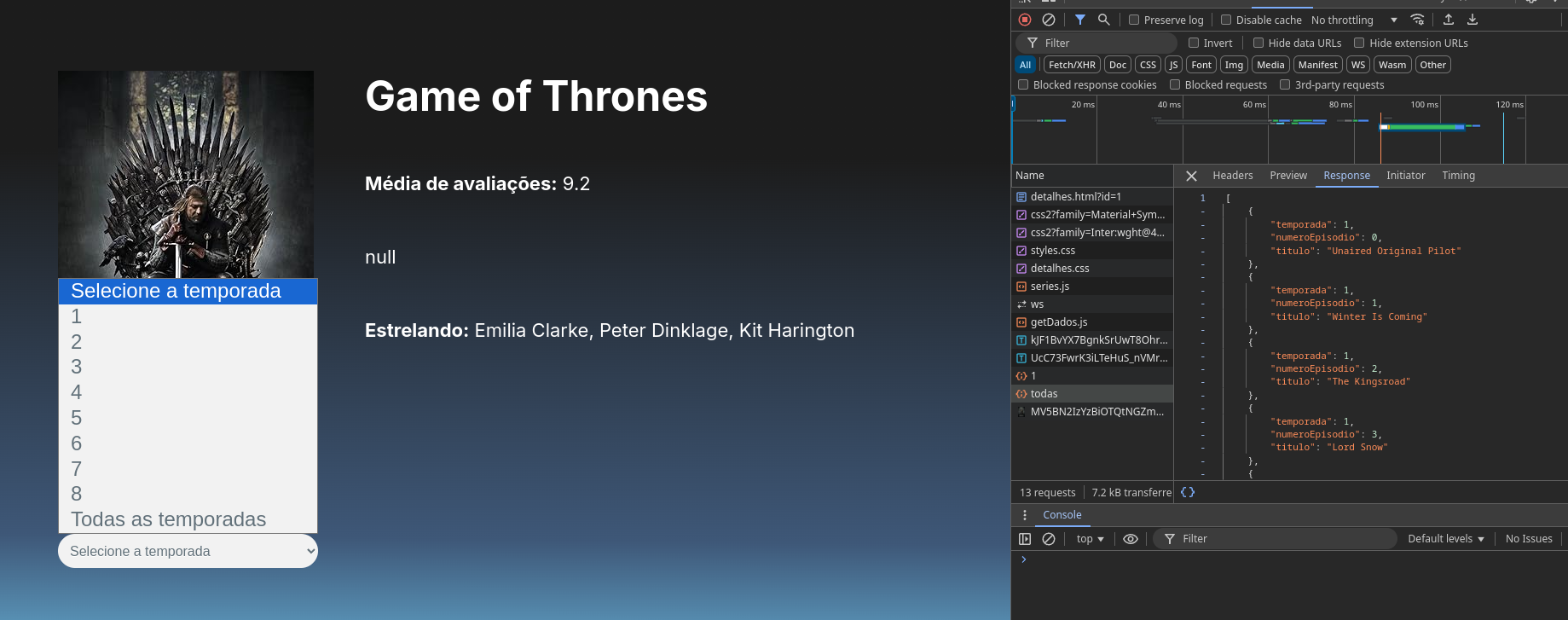Click the Game of Thrones poster

pyautogui.click(x=186, y=174)
